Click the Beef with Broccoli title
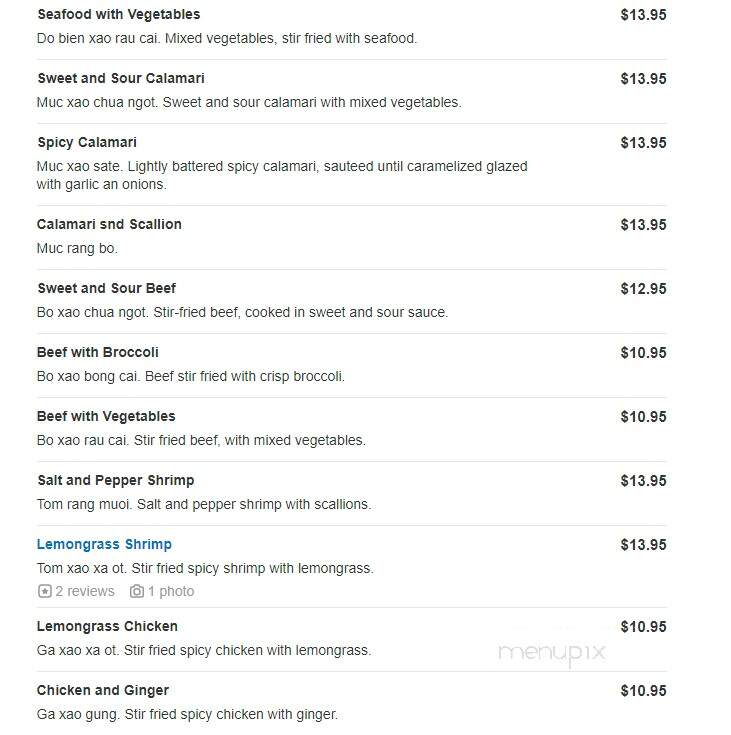 98,352
